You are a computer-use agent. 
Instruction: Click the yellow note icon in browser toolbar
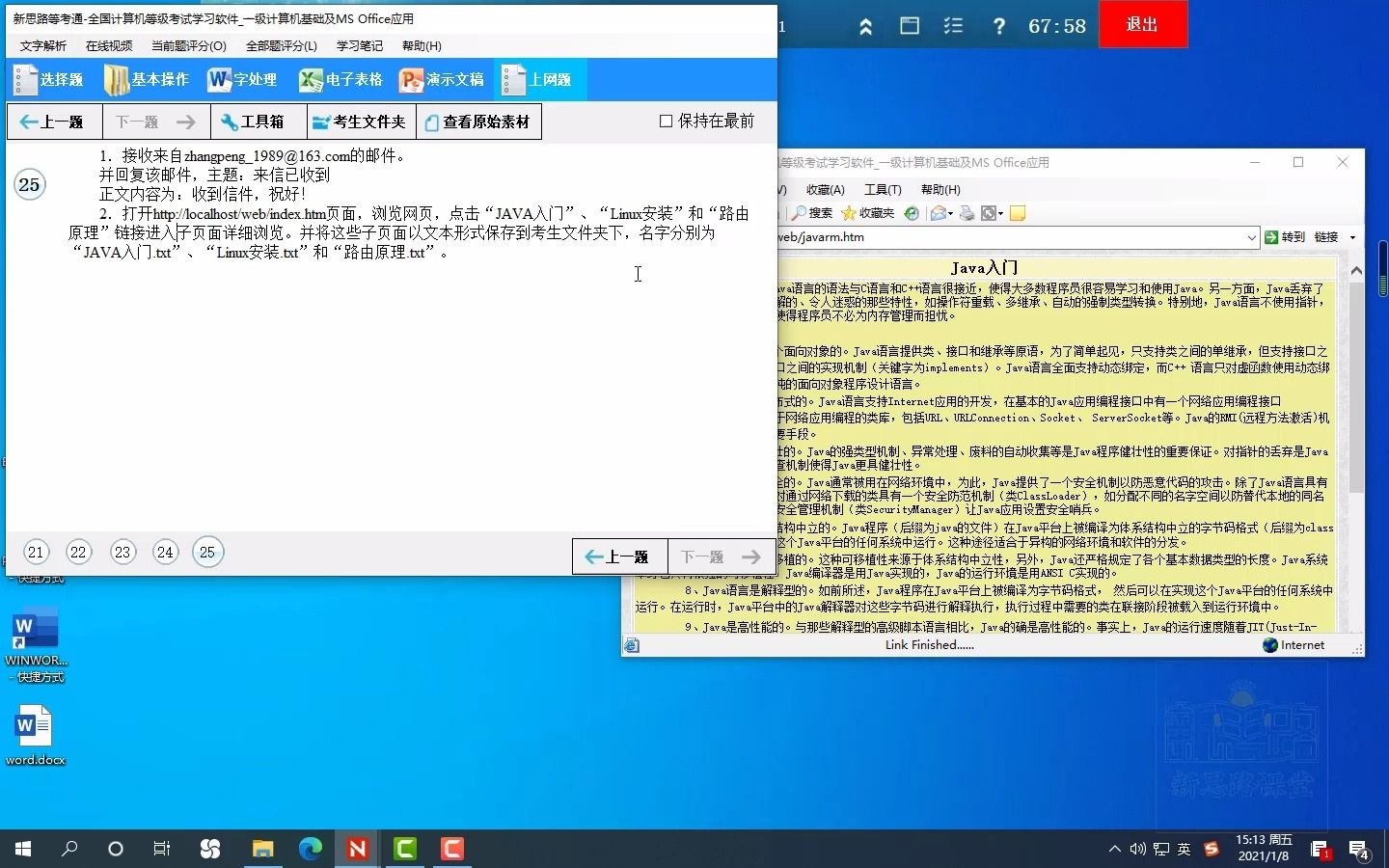coord(1017,213)
